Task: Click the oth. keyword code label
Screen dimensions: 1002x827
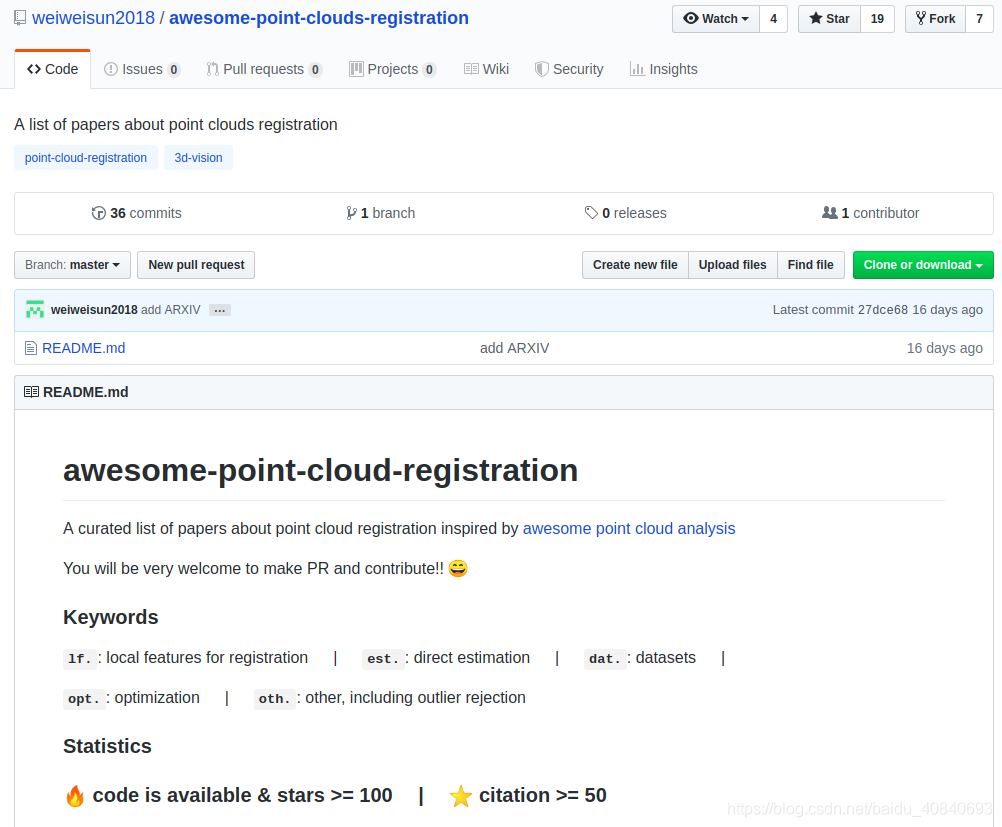Action: point(274,699)
